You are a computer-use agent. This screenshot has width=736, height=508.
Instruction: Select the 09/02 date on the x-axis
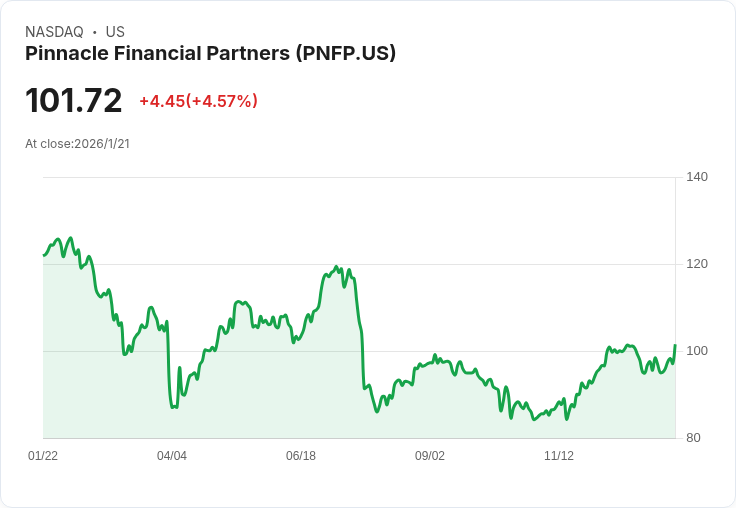coord(430,456)
